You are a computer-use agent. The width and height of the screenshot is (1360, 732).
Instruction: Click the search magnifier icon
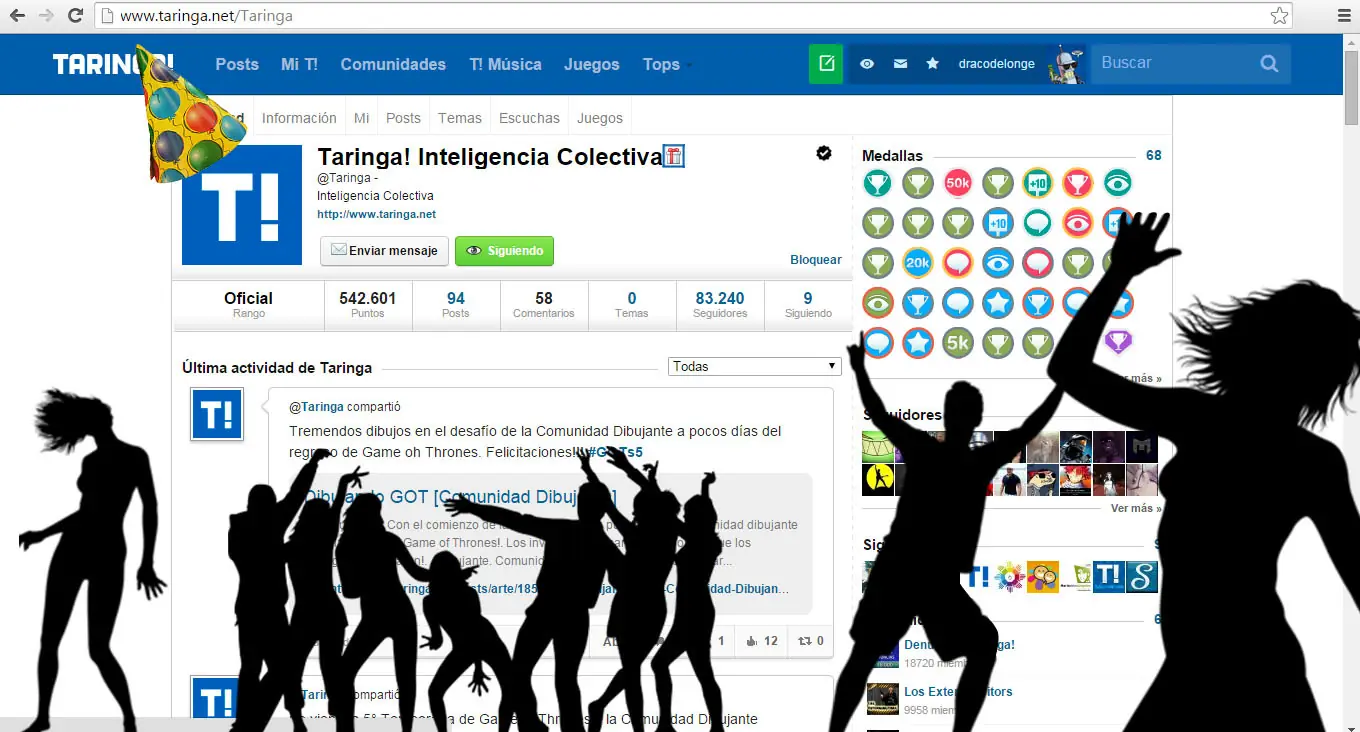[1269, 64]
